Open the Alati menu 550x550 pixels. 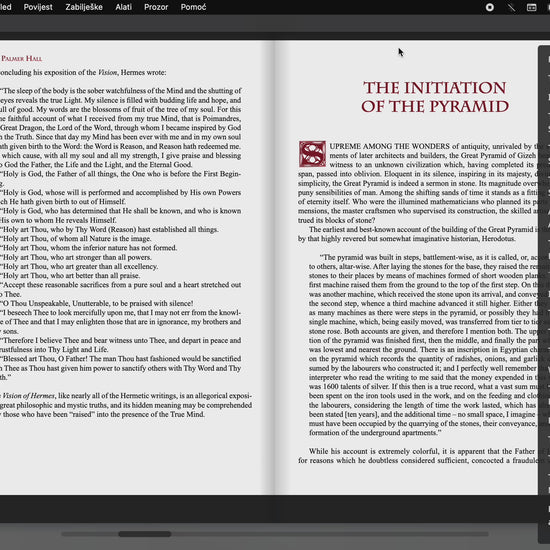coord(123,7)
